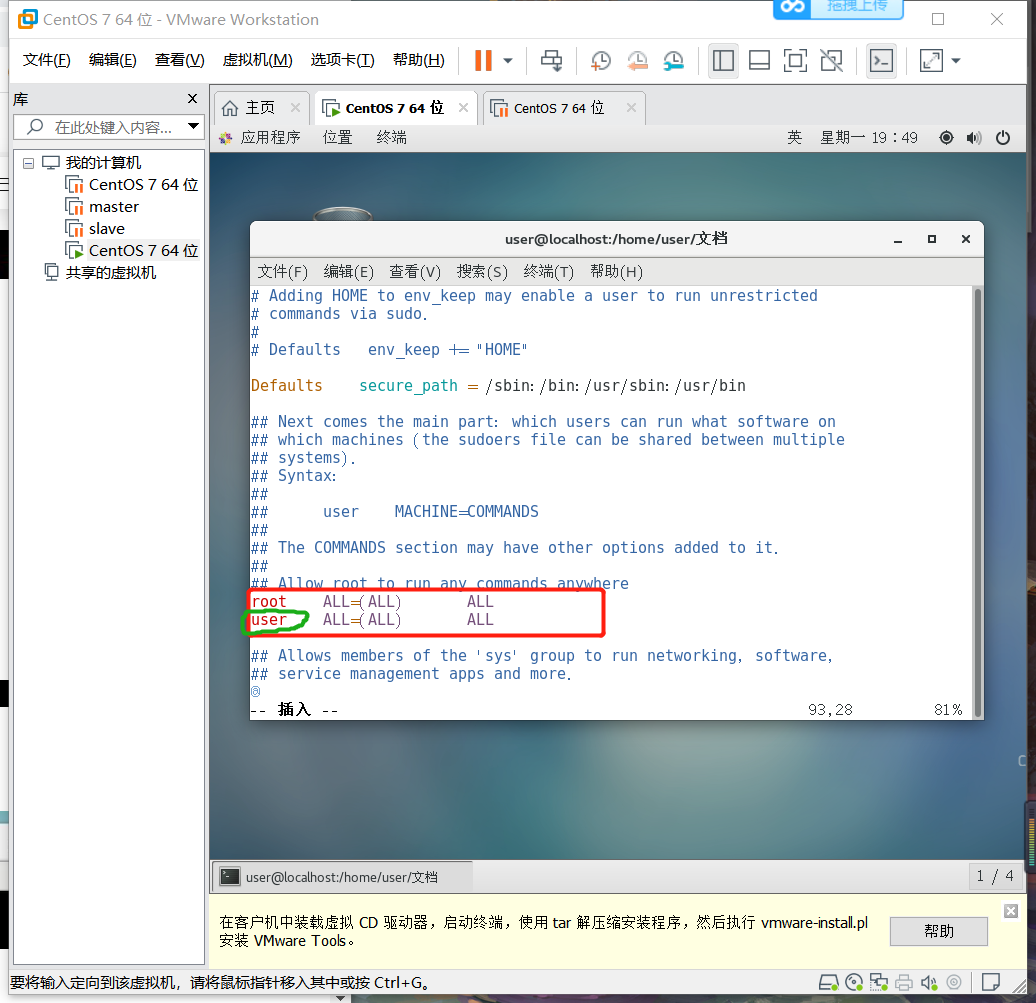1036x1003 pixels.
Task: Open the snapshot manager icon
Action: [x=673, y=60]
